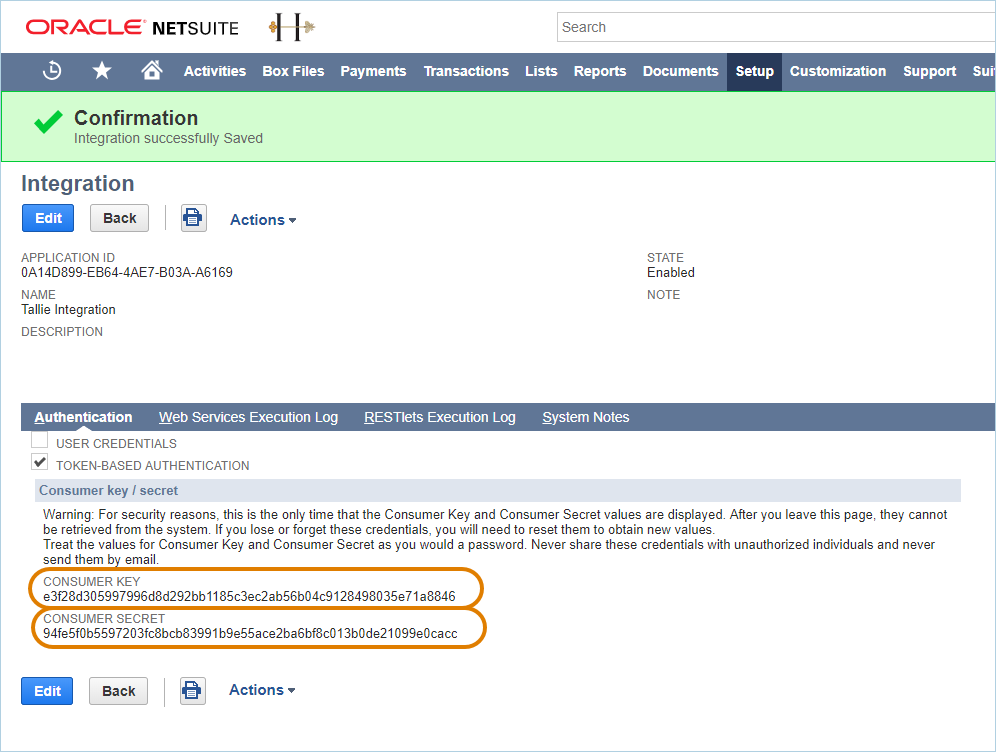Click the top print icon
Viewport: 996px width, 752px height.
[x=193, y=218]
